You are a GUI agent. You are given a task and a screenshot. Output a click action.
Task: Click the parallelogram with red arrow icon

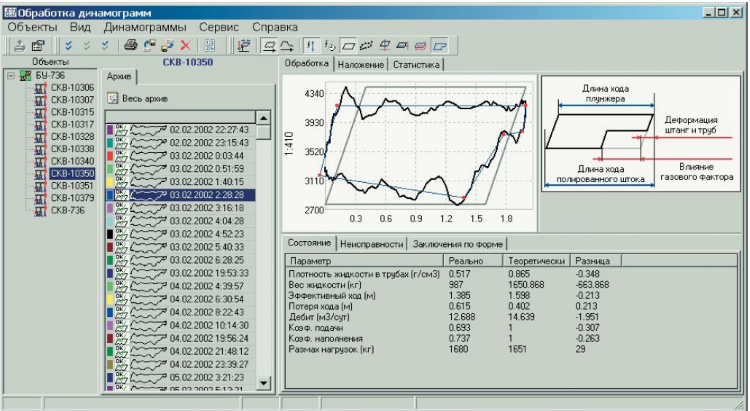(x=402, y=45)
